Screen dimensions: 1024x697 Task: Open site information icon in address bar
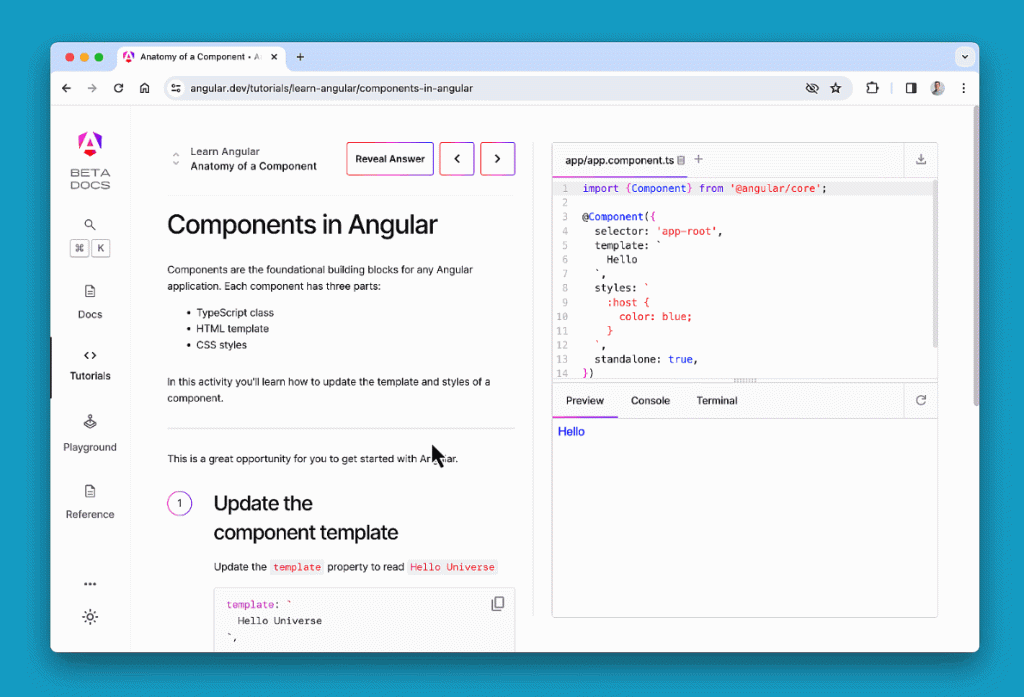click(176, 88)
